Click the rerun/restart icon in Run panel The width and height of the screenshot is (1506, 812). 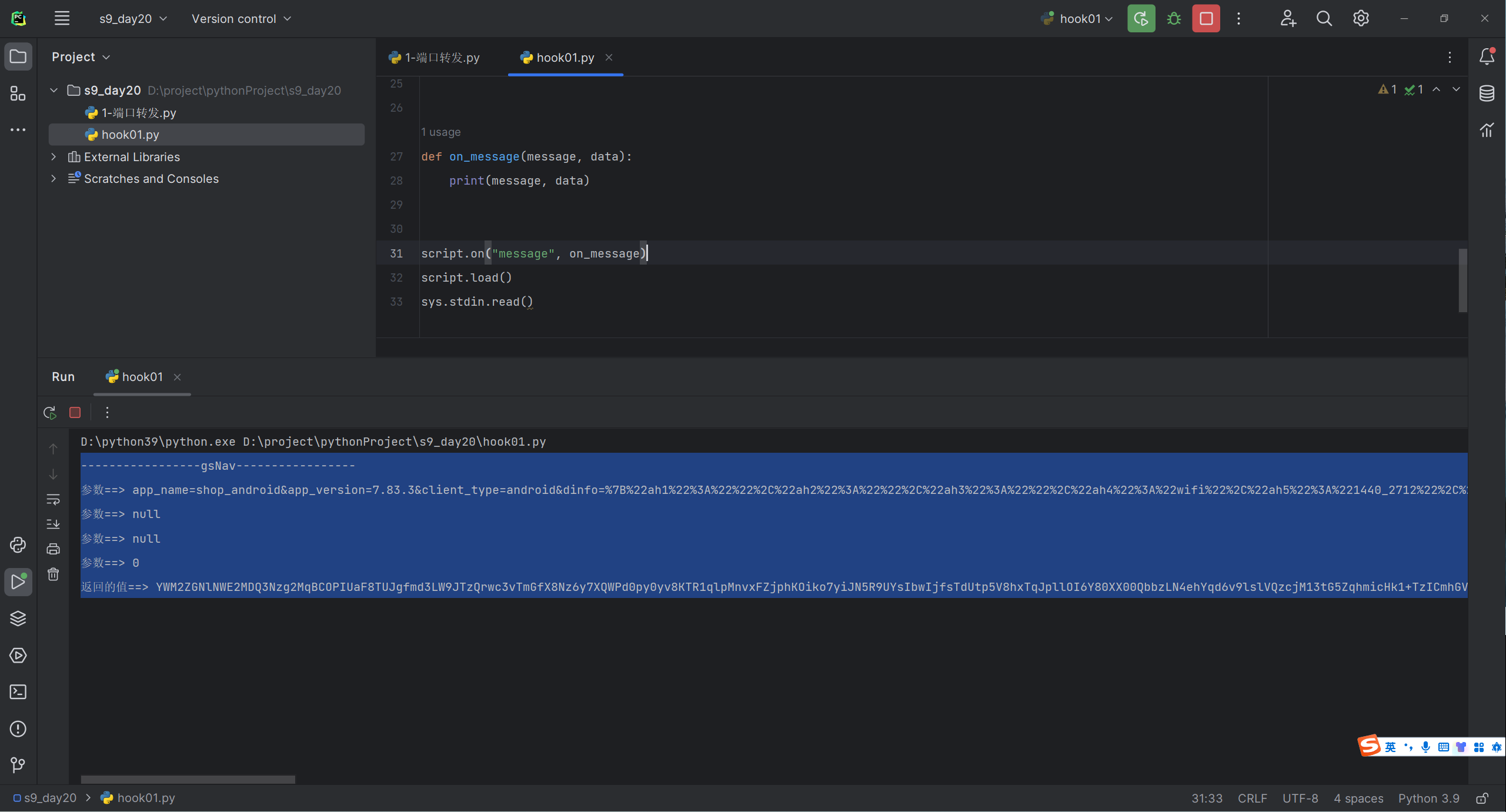pos(48,412)
